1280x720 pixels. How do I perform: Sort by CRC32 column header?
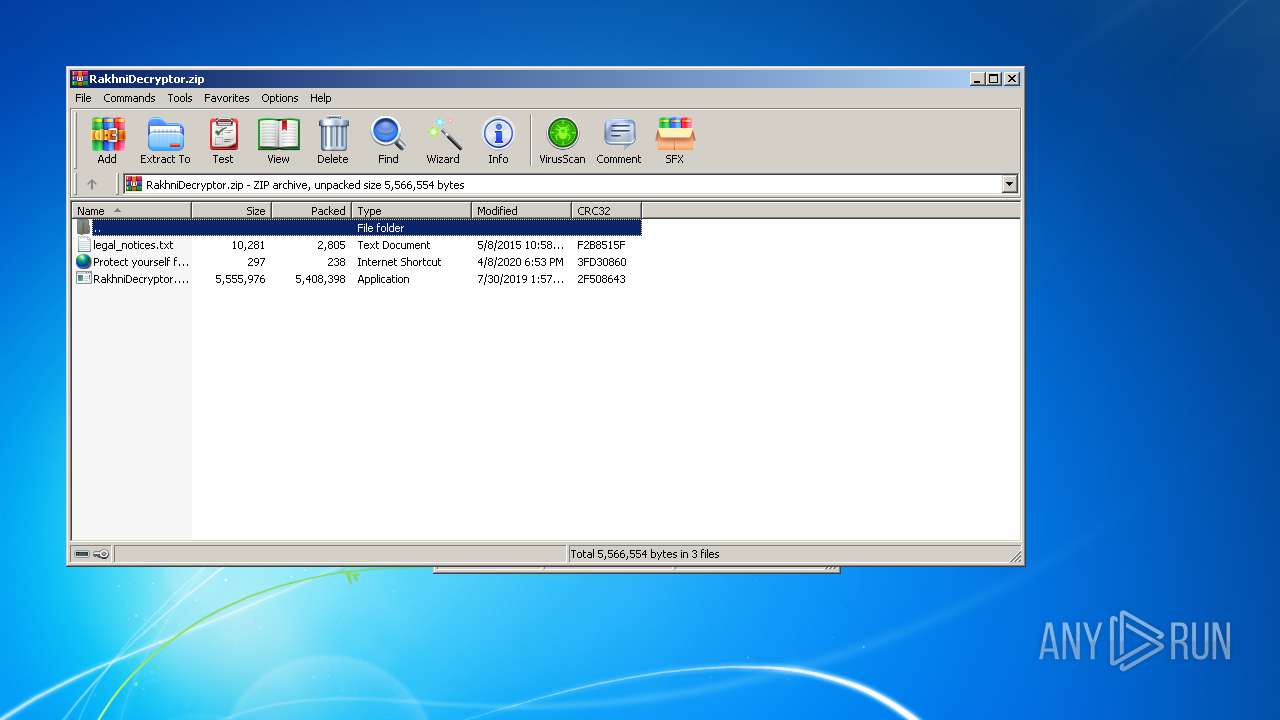607,211
